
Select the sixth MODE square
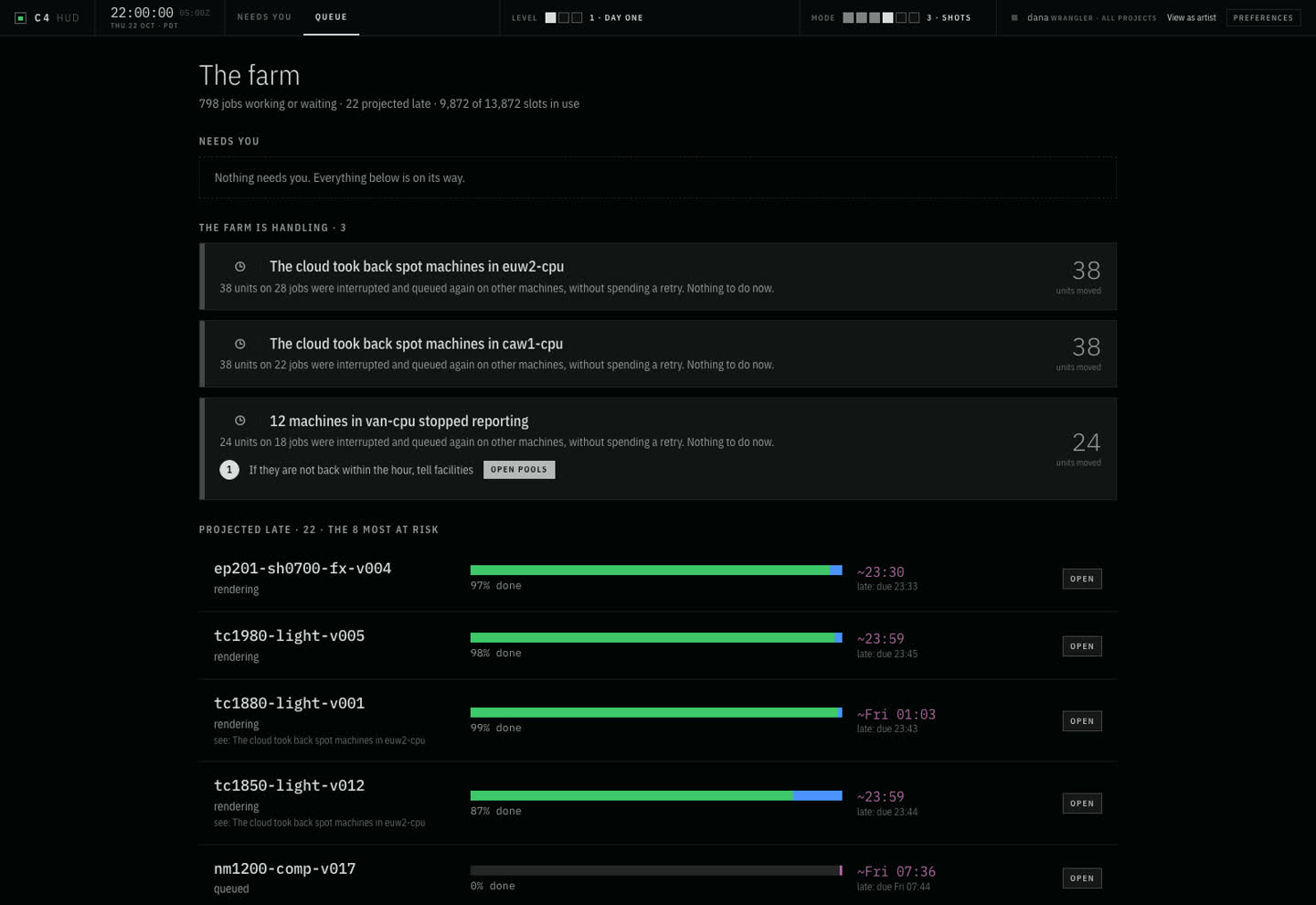tap(914, 17)
